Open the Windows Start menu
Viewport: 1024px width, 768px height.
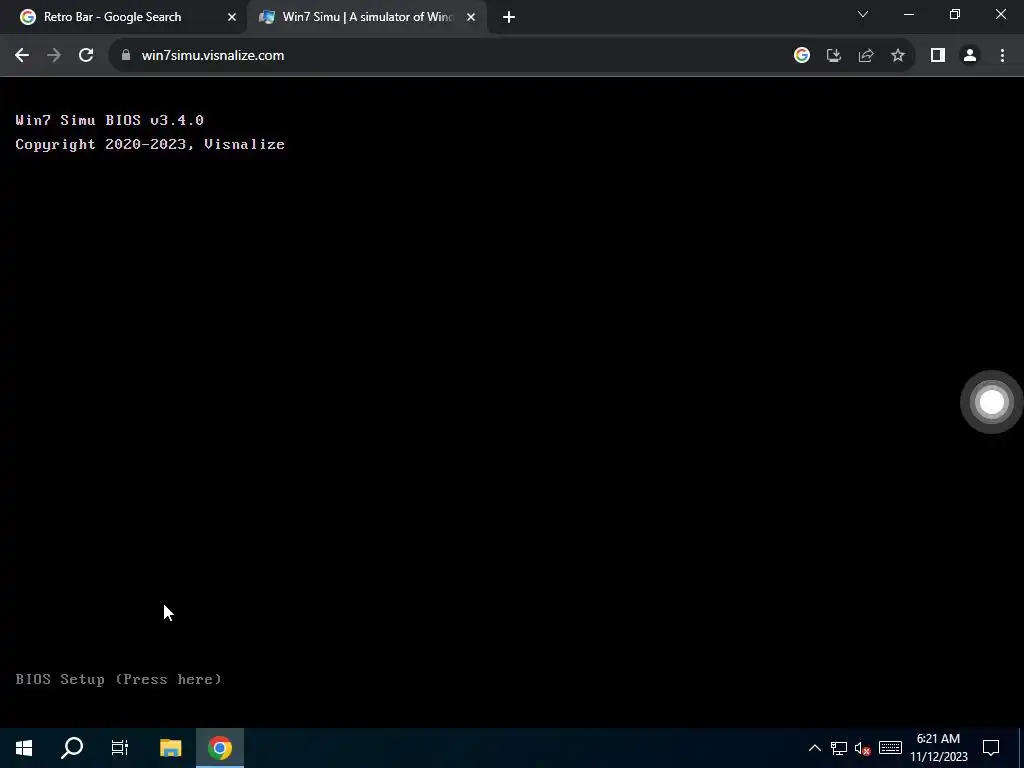point(24,748)
